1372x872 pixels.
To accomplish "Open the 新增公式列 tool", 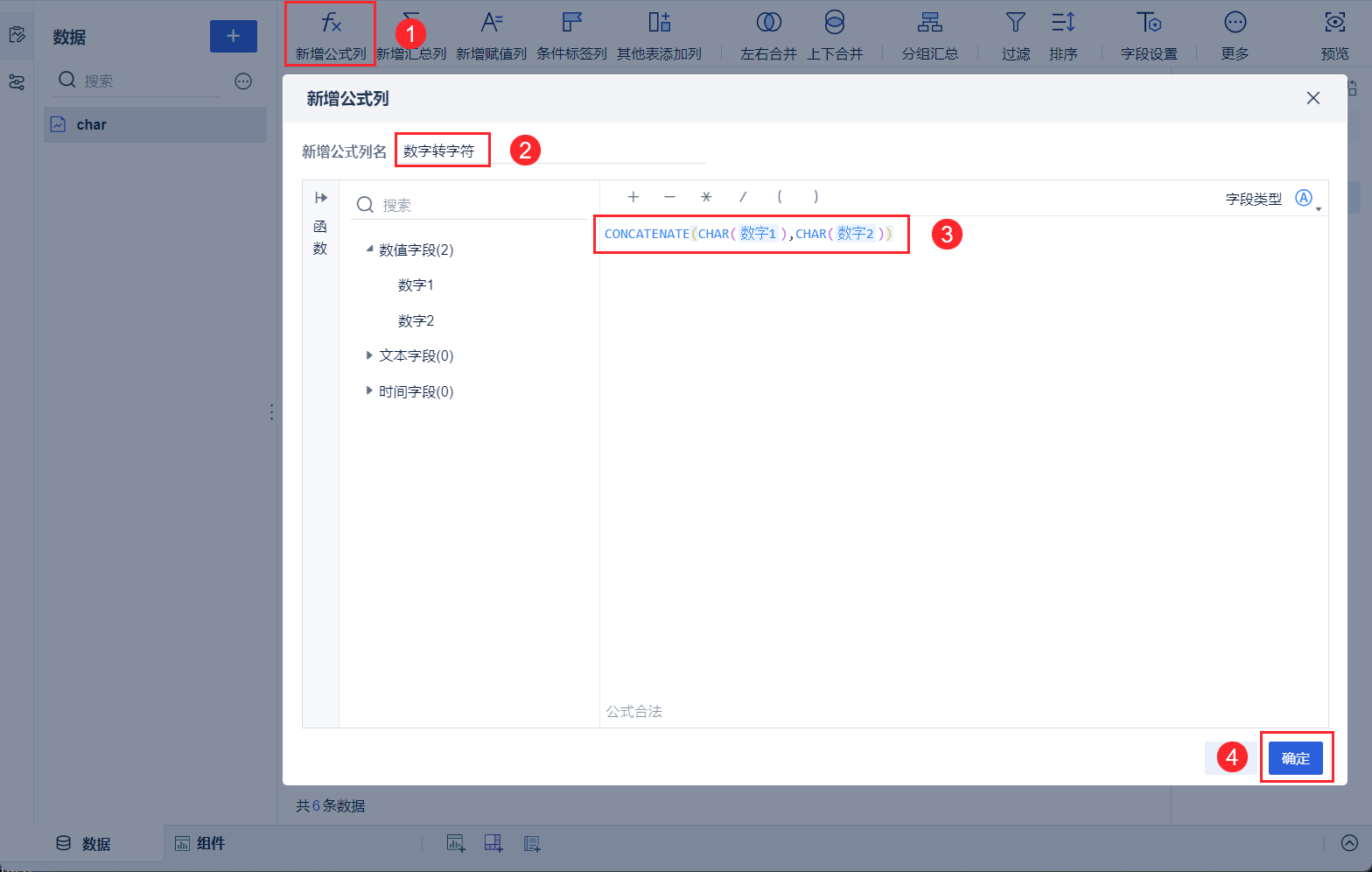I will [x=331, y=35].
